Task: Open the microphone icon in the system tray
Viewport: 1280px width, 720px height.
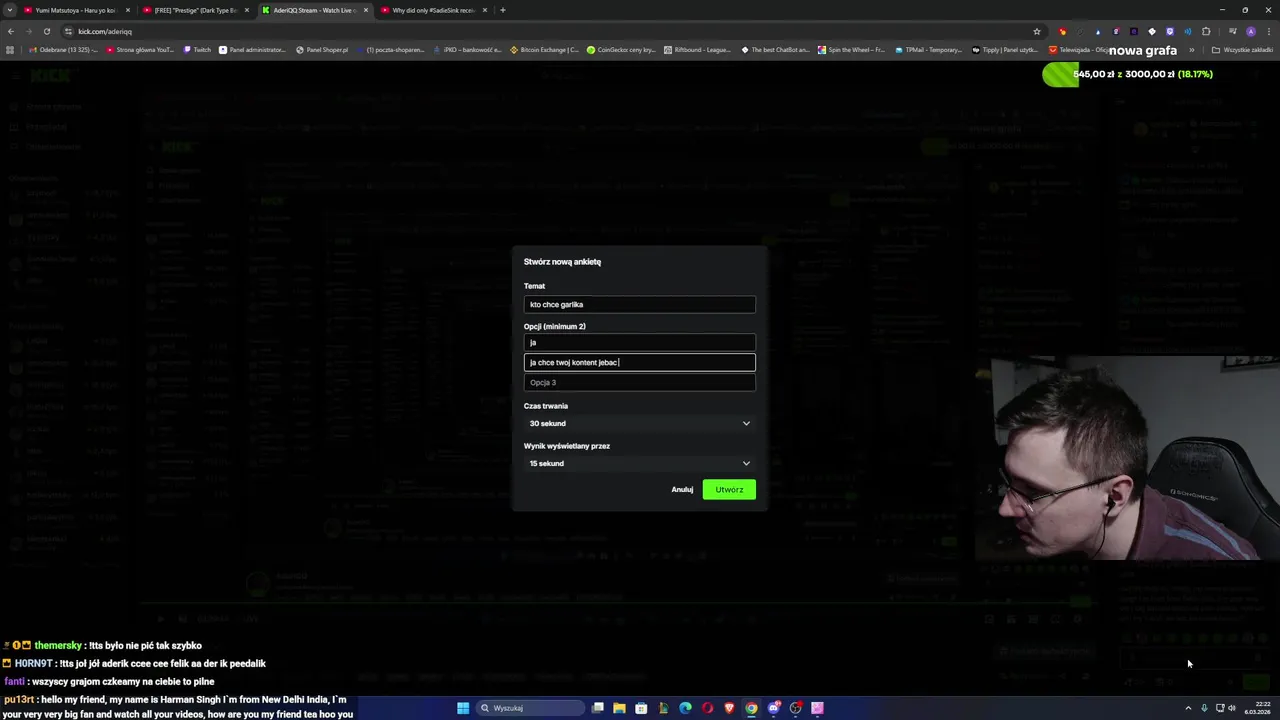Action: pyautogui.click(x=1204, y=708)
